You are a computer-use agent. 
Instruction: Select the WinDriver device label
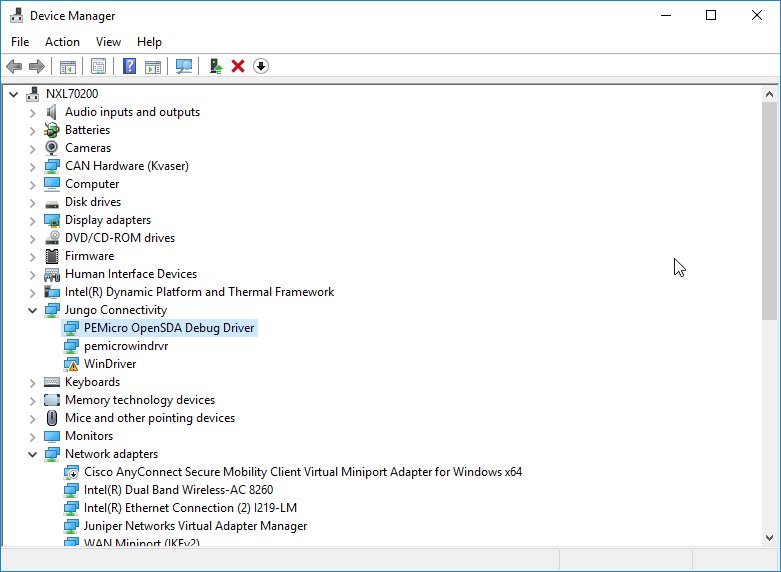coord(110,364)
